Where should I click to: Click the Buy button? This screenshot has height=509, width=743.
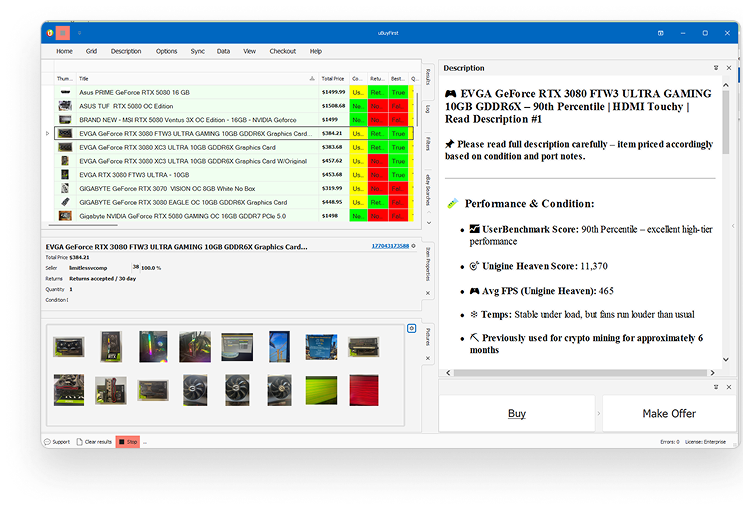point(517,414)
